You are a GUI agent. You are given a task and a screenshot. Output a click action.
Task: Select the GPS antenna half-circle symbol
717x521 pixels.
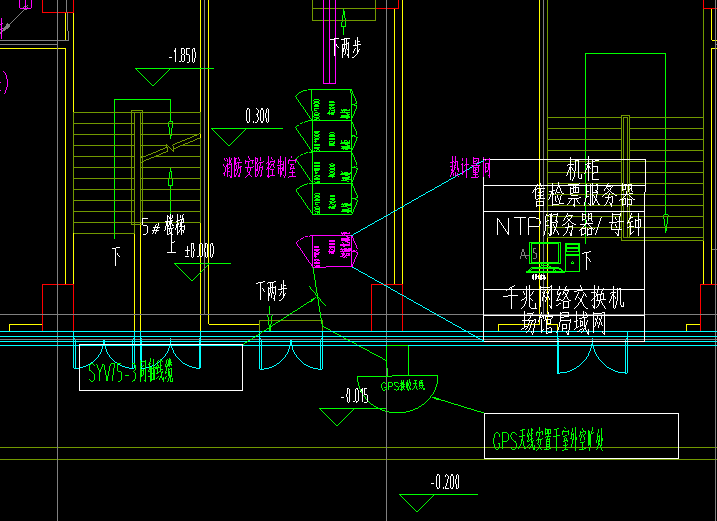pyautogui.click(x=397, y=394)
